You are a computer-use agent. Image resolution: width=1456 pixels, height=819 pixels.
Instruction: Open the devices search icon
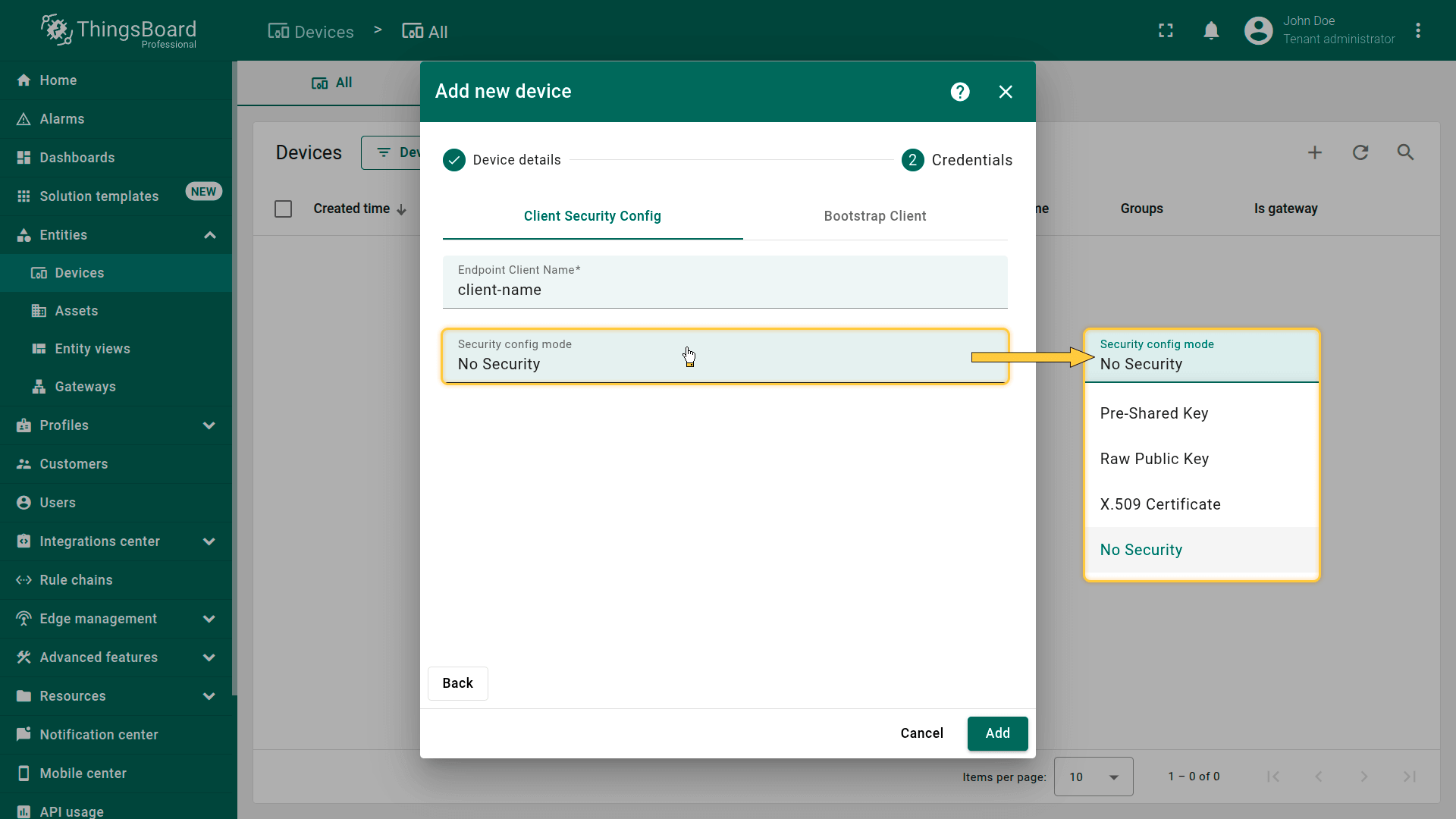1405,152
